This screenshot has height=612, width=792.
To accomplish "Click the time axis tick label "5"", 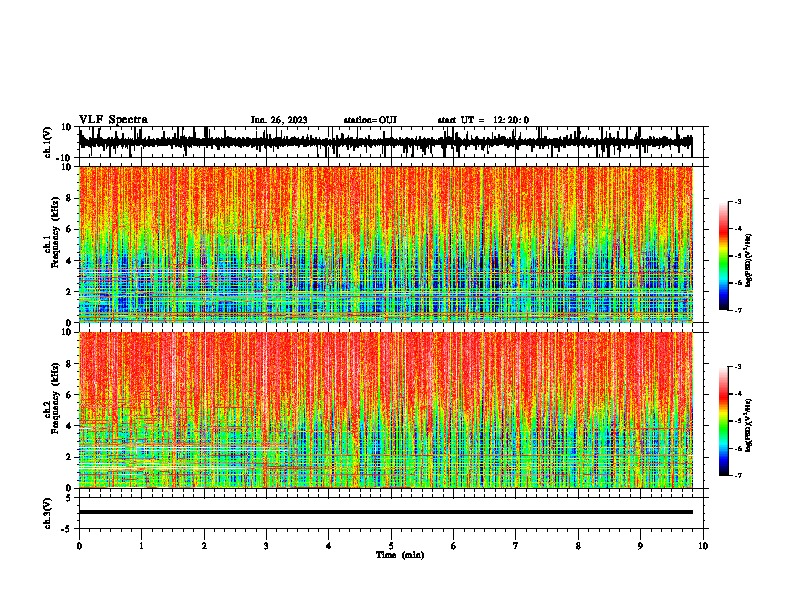I will point(391,546).
